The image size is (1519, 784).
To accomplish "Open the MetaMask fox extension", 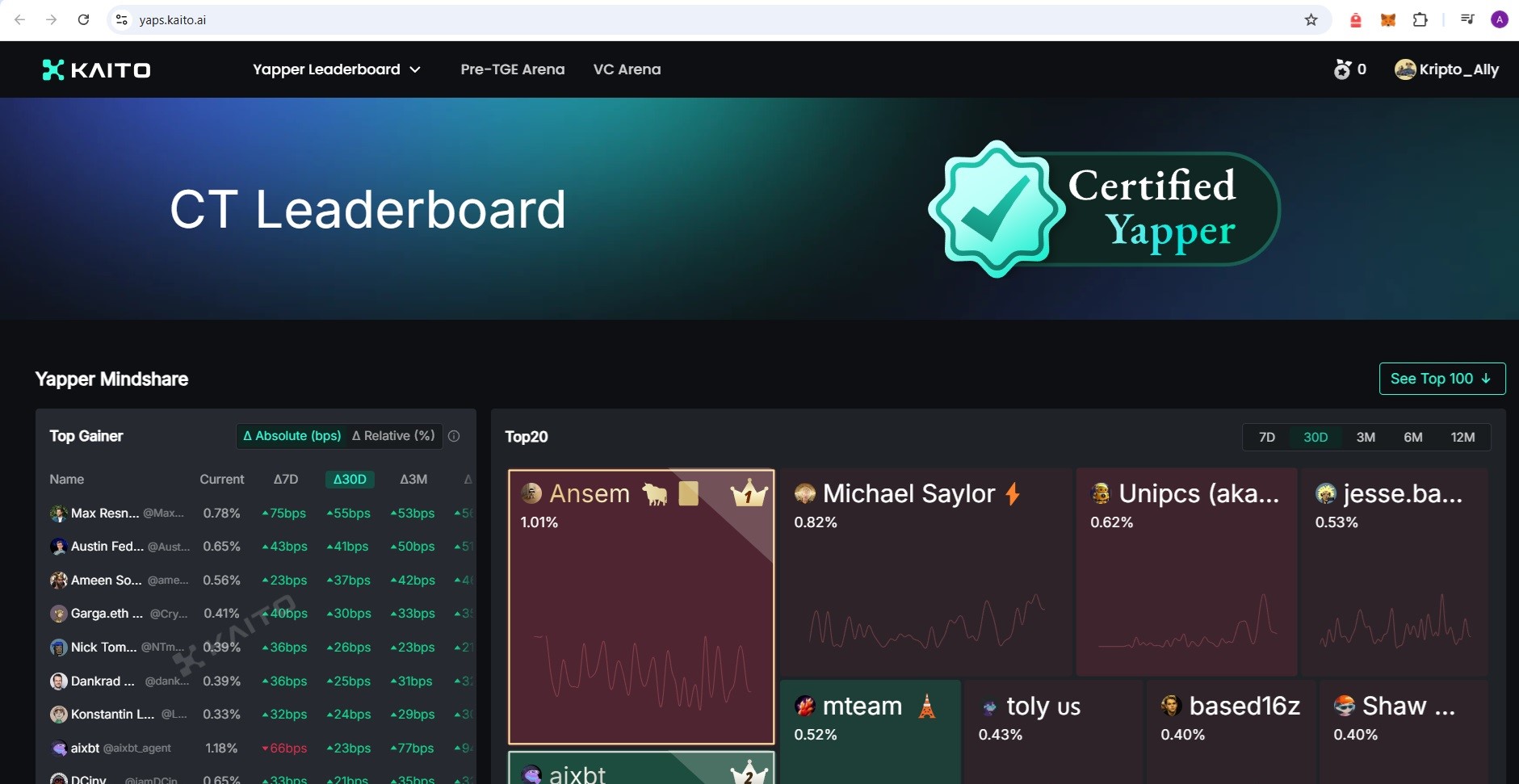I will (1387, 20).
